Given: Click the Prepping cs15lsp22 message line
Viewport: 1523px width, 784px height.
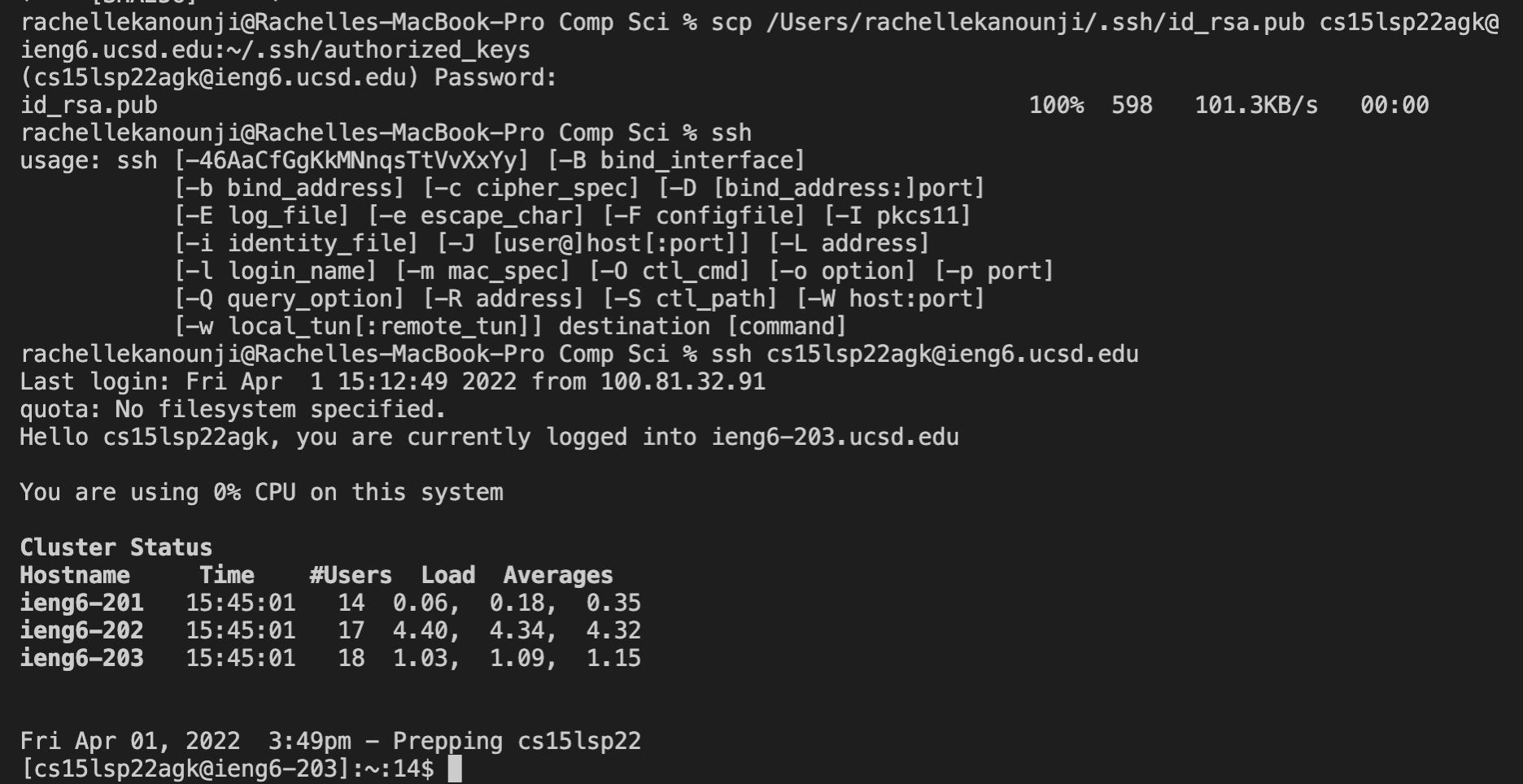Looking at the screenshot, I should coord(330,741).
